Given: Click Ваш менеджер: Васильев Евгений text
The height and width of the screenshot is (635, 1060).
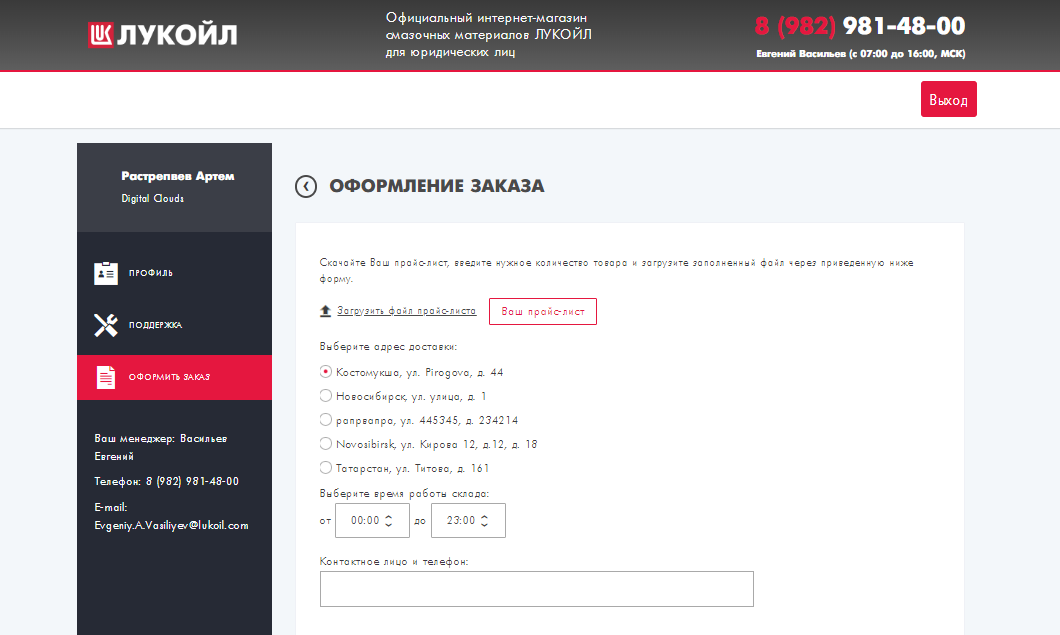Looking at the screenshot, I should 161,448.
